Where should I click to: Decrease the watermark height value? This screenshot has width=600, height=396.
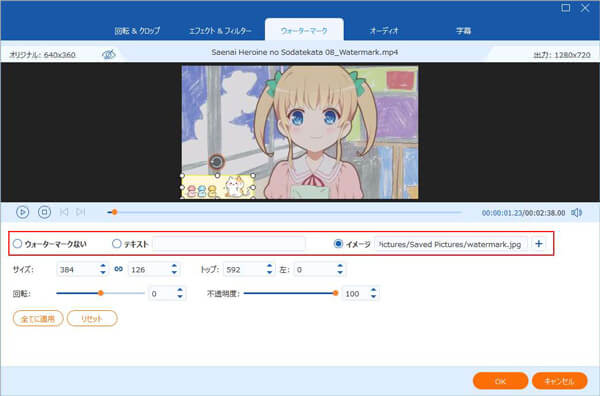(174, 272)
